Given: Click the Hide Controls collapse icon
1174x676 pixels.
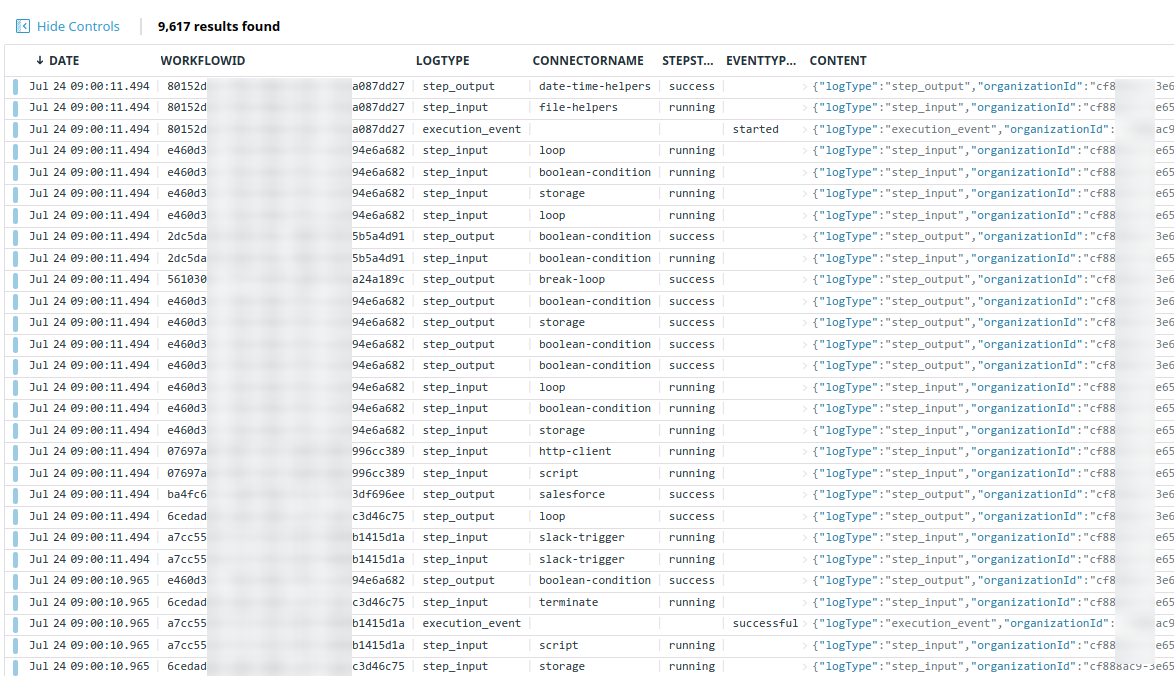Looking at the screenshot, I should 23,27.
